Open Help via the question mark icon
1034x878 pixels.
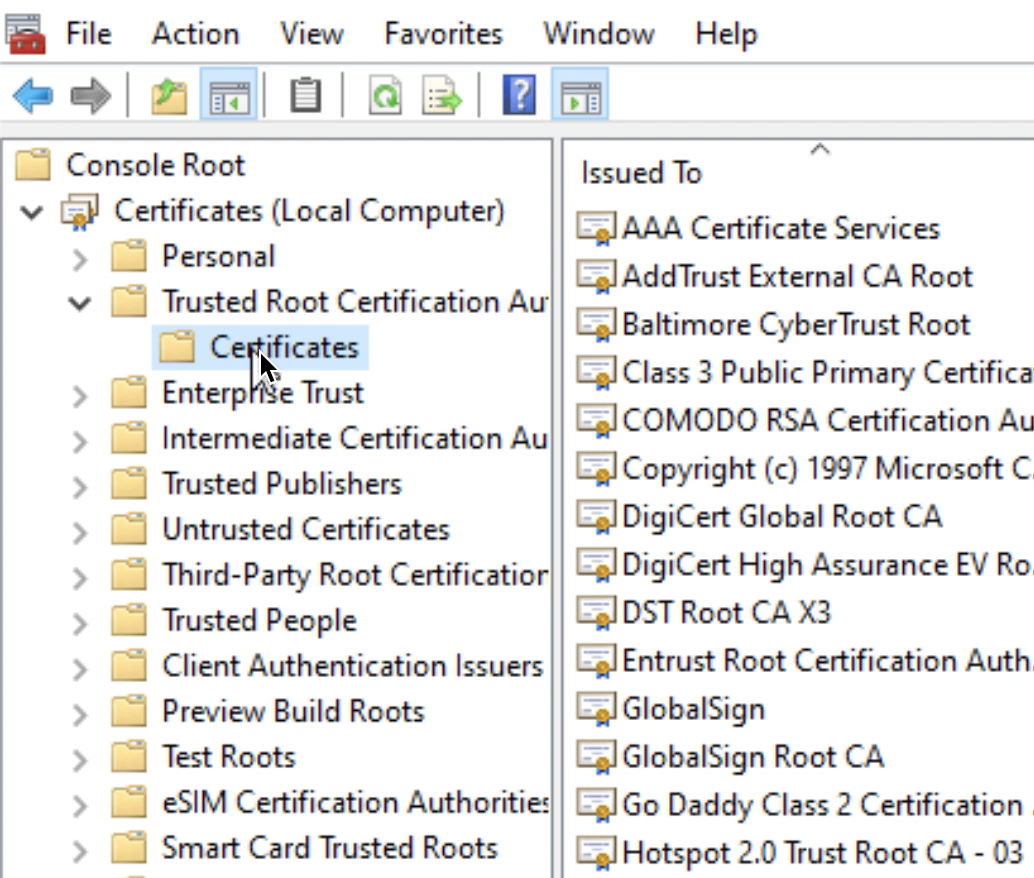tap(519, 98)
